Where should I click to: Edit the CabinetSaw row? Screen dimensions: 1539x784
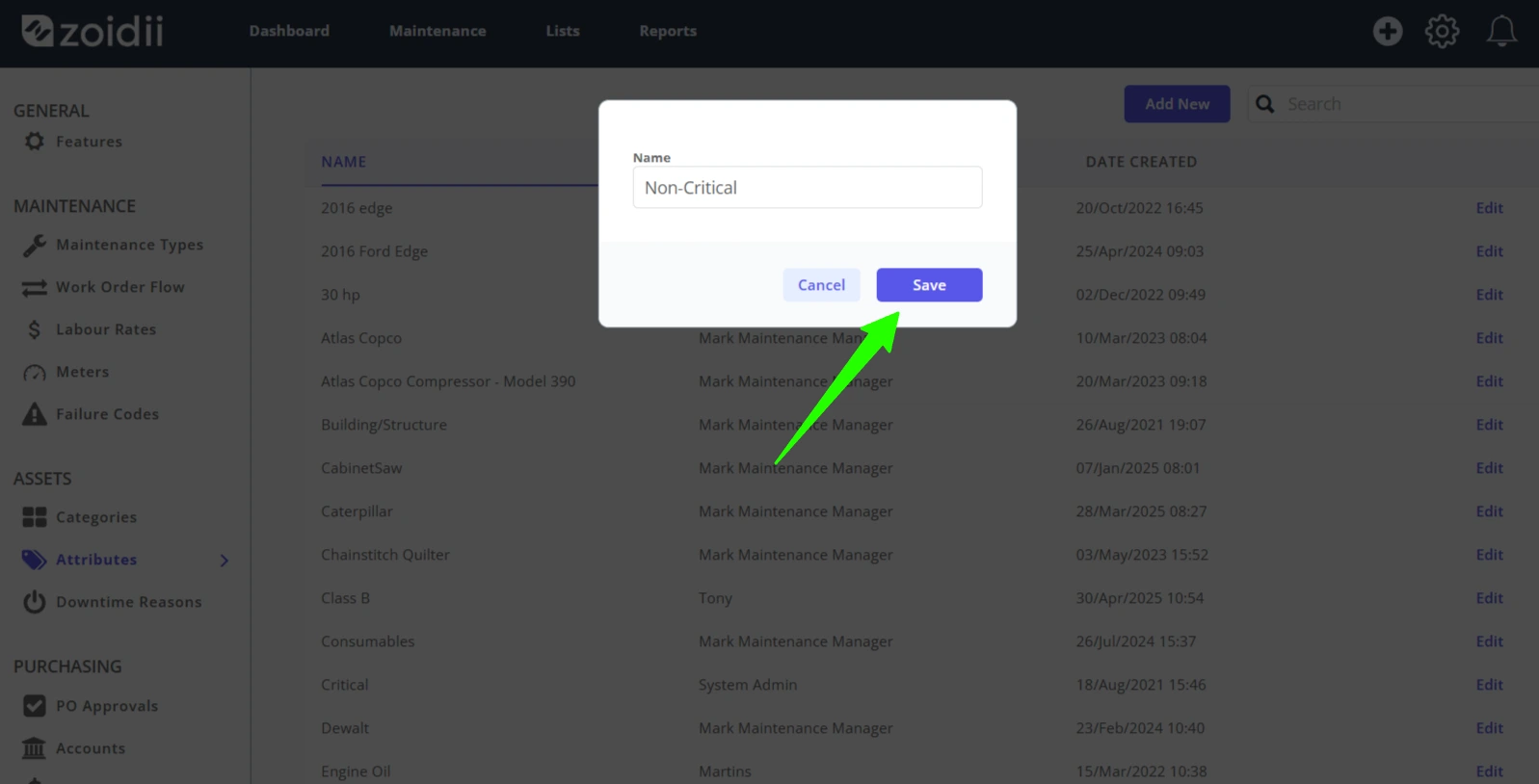1489,468
